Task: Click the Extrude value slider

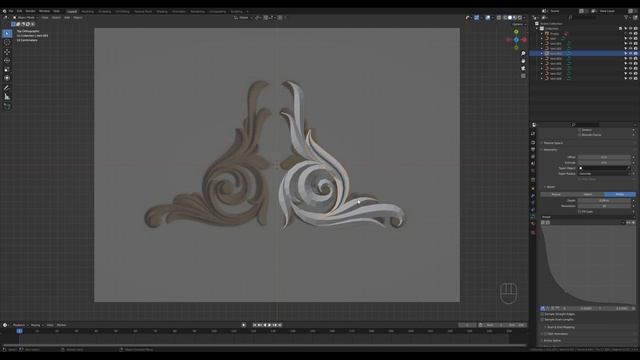Action: coord(604,162)
